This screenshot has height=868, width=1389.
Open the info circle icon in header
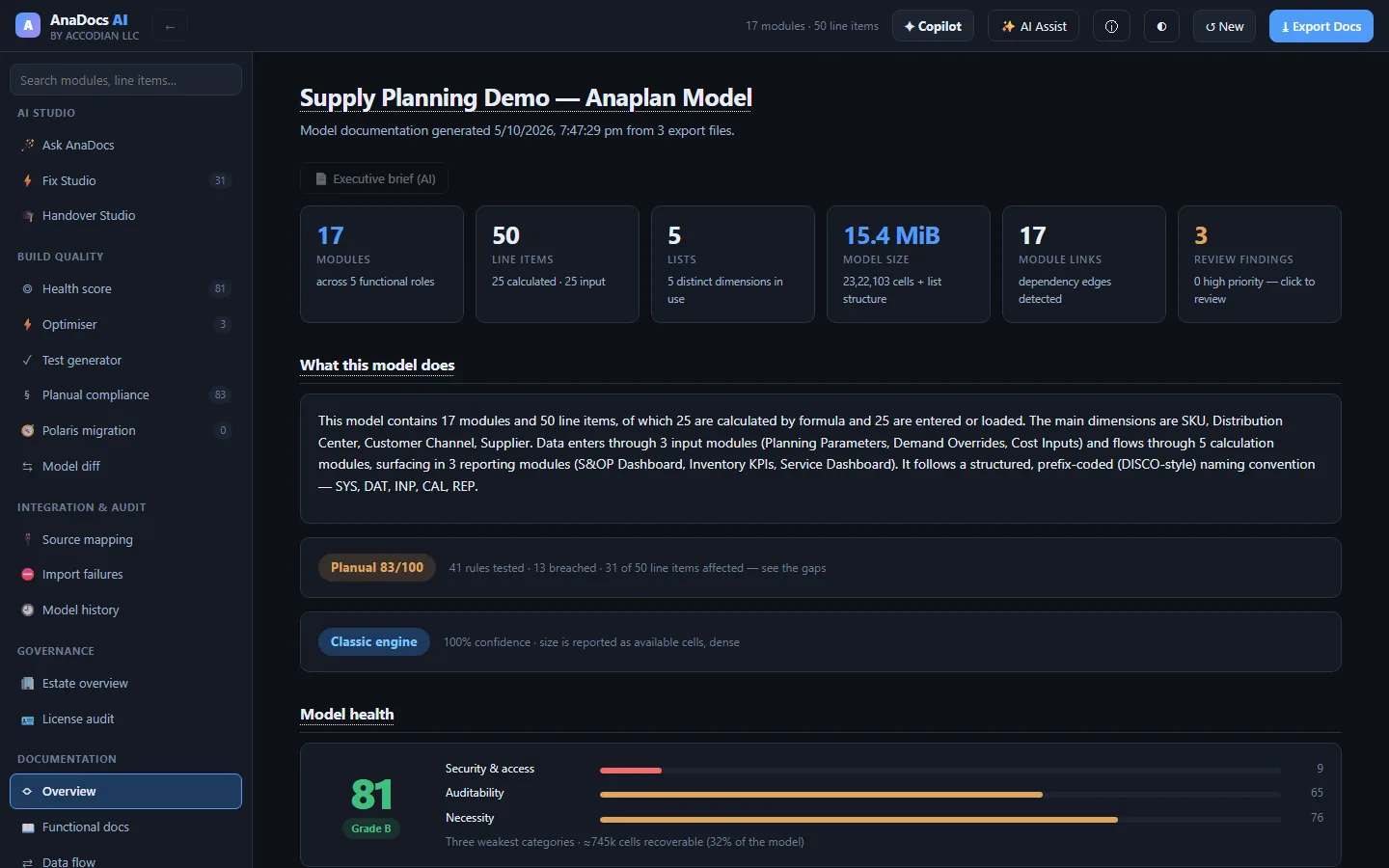tap(1111, 26)
